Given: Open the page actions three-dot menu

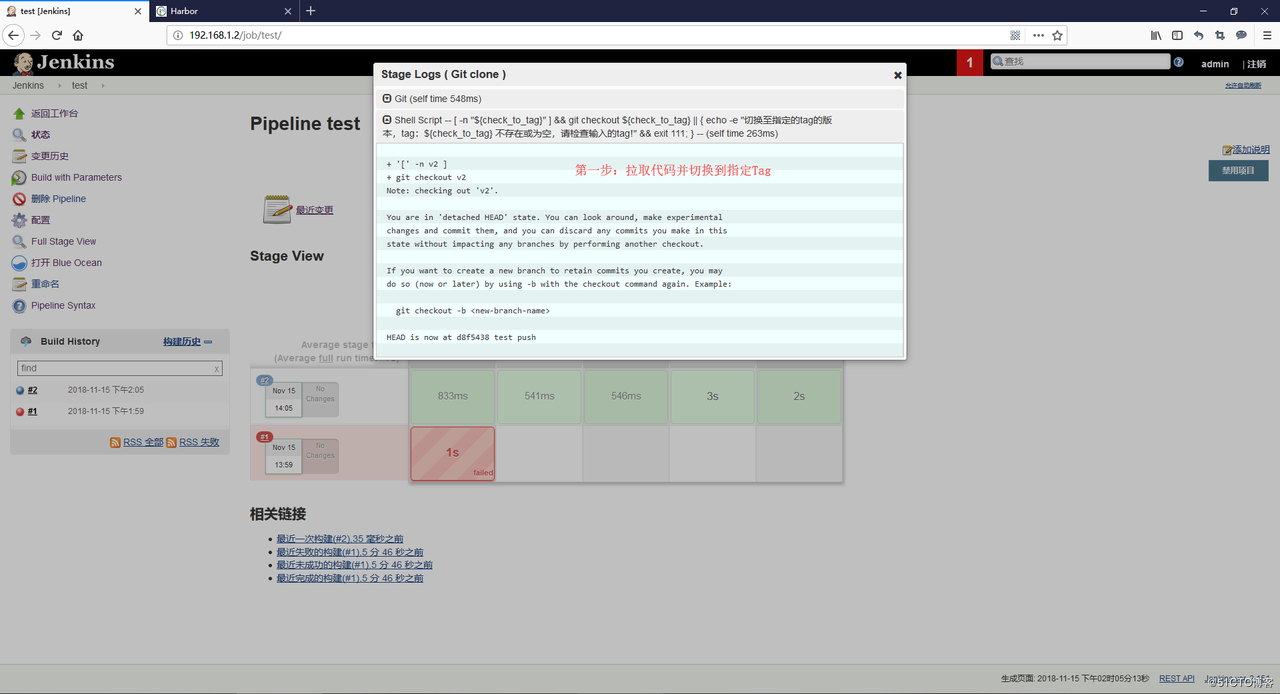Looking at the screenshot, I should [1038, 35].
